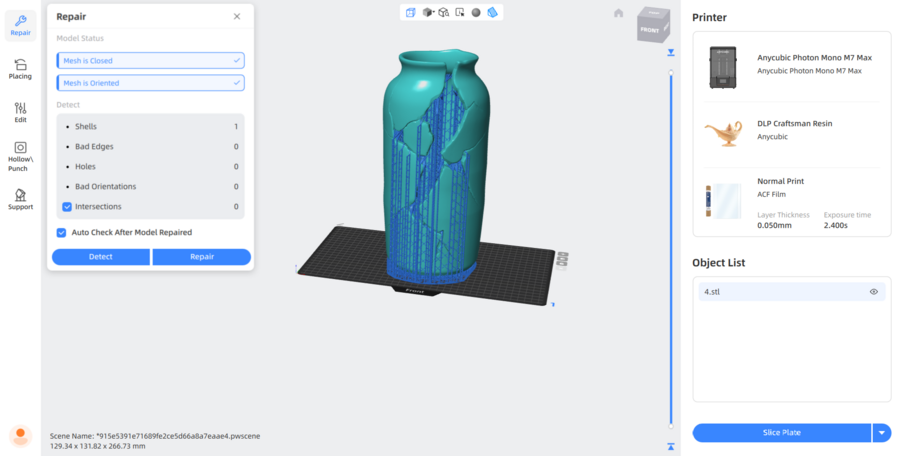Select the Bad Edges row

point(150,146)
